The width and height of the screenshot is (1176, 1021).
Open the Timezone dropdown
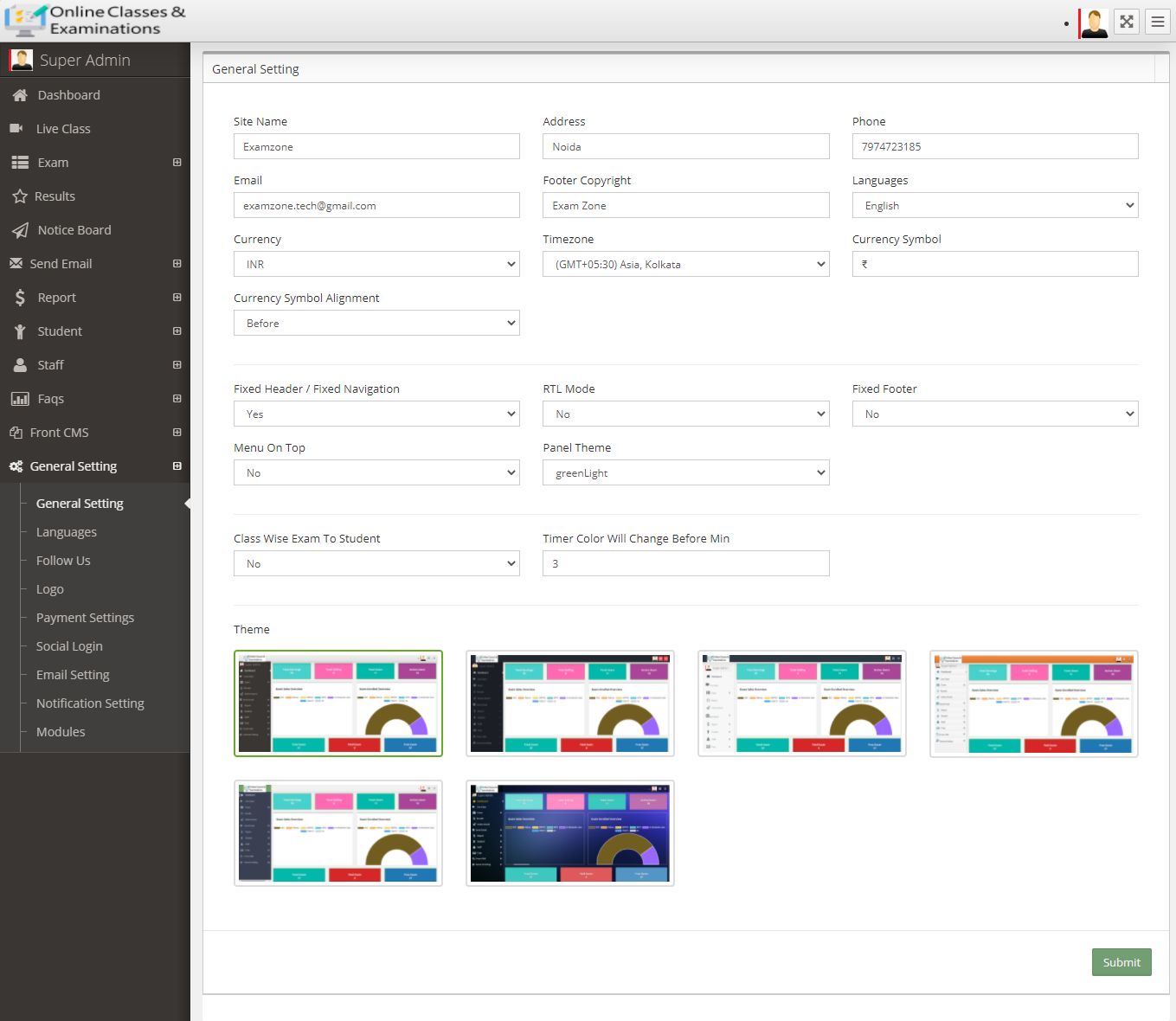[x=685, y=264]
